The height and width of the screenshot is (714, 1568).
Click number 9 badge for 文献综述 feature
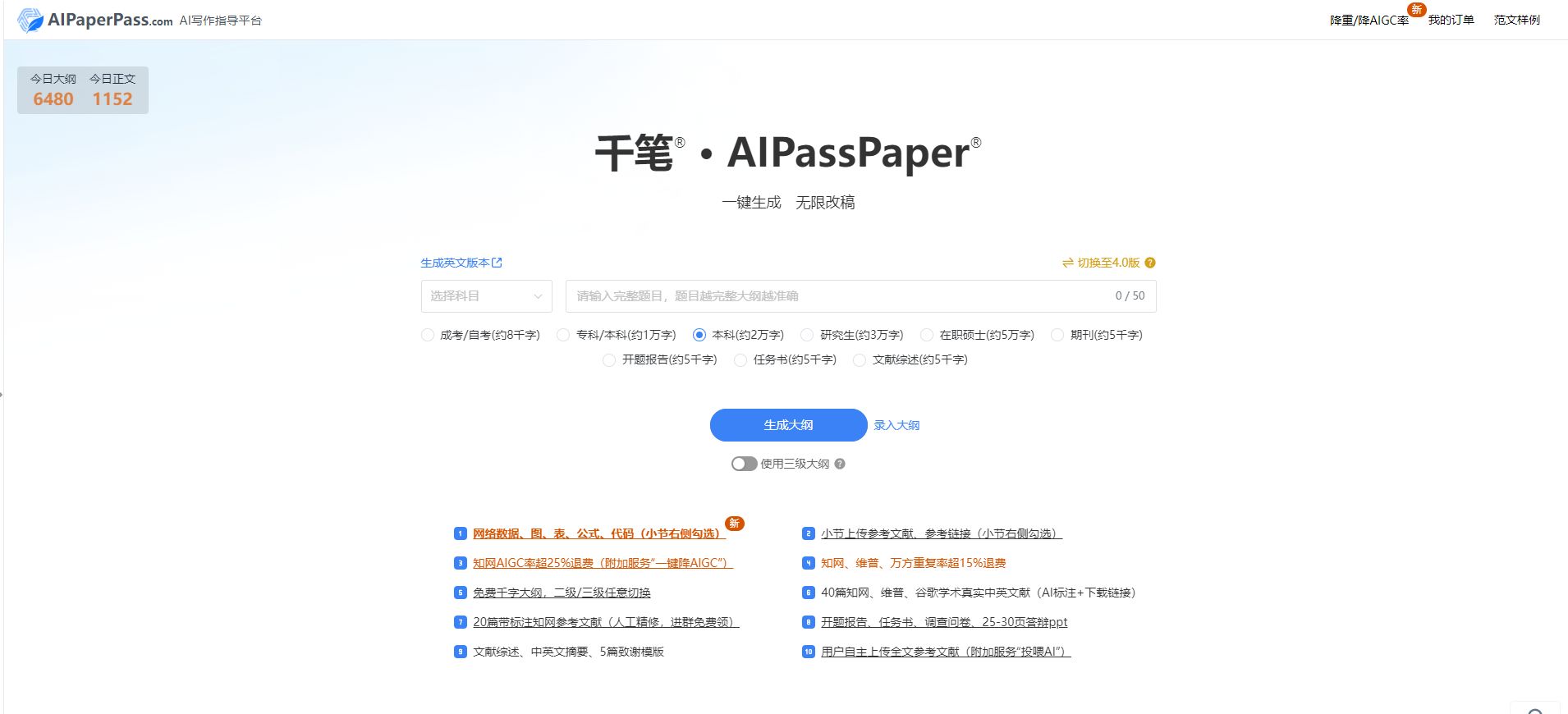coord(461,652)
